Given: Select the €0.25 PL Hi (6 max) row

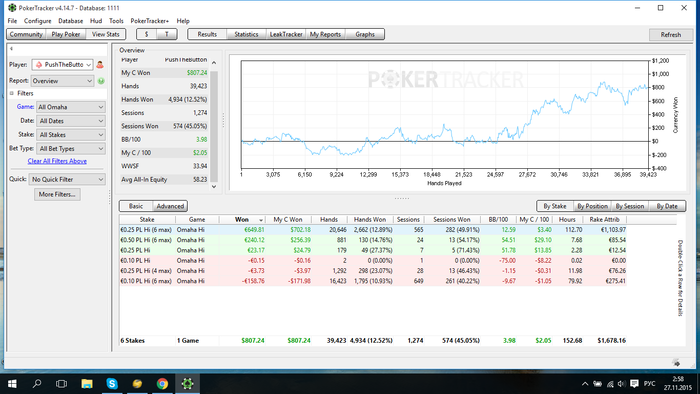Looking at the screenshot, I should pos(373,230).
